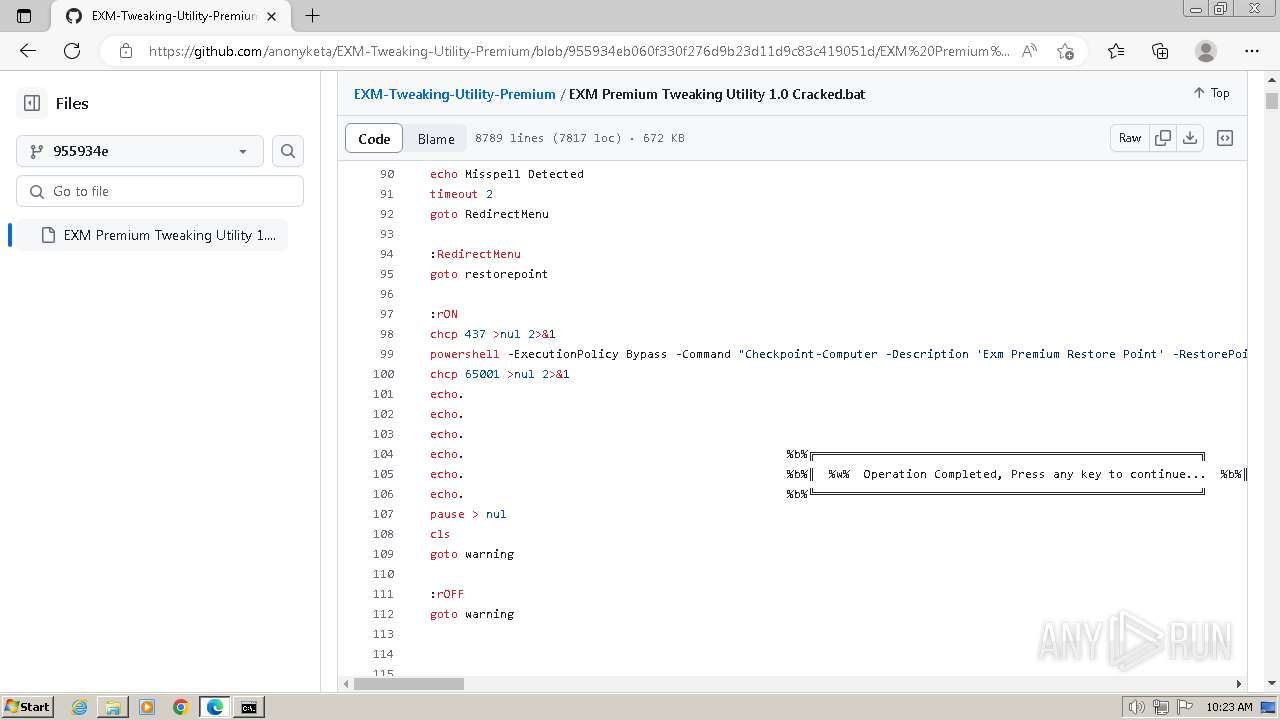Click the 'goto restorepoint' code line
This screenshot has height=720, width=1280.
click(x=489, y=274)
